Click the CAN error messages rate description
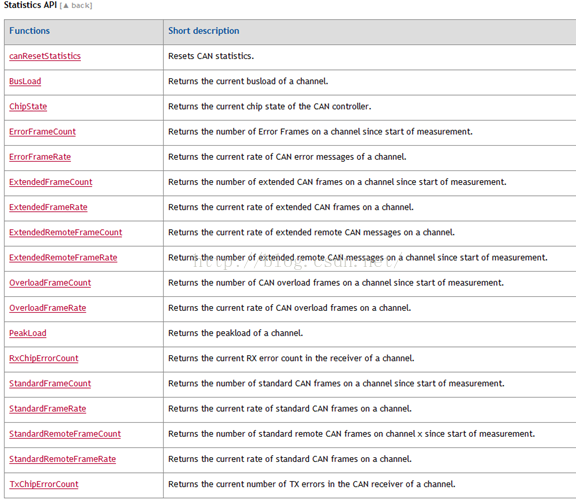 coord(287,157)
